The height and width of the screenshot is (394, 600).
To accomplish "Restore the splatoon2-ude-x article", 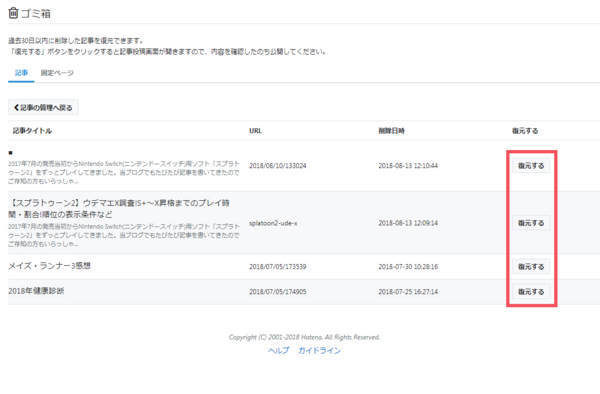I will pyautogui.click(x=531, y=223).
